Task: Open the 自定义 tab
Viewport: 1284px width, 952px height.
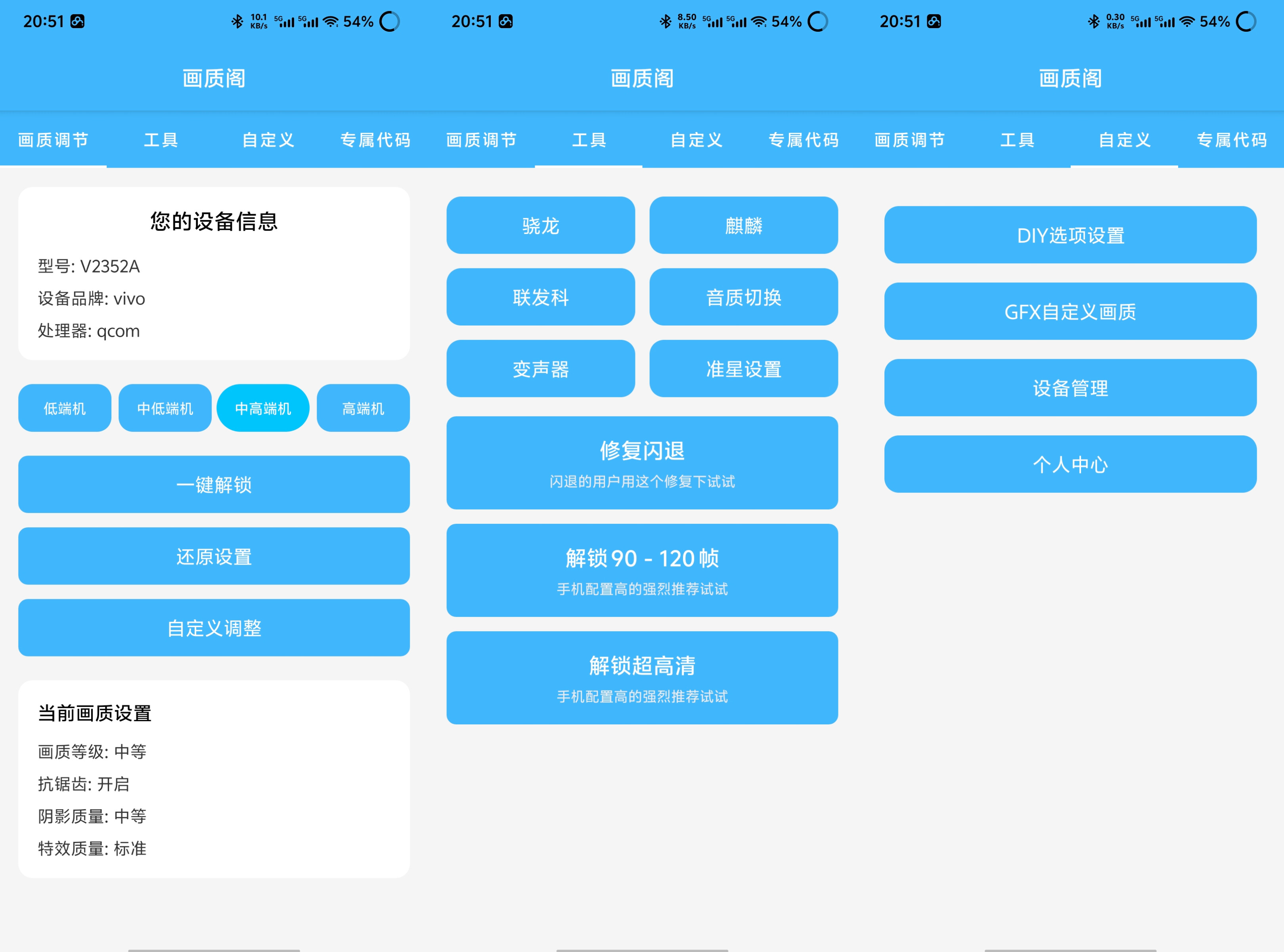Action: [x=267, y=140]
